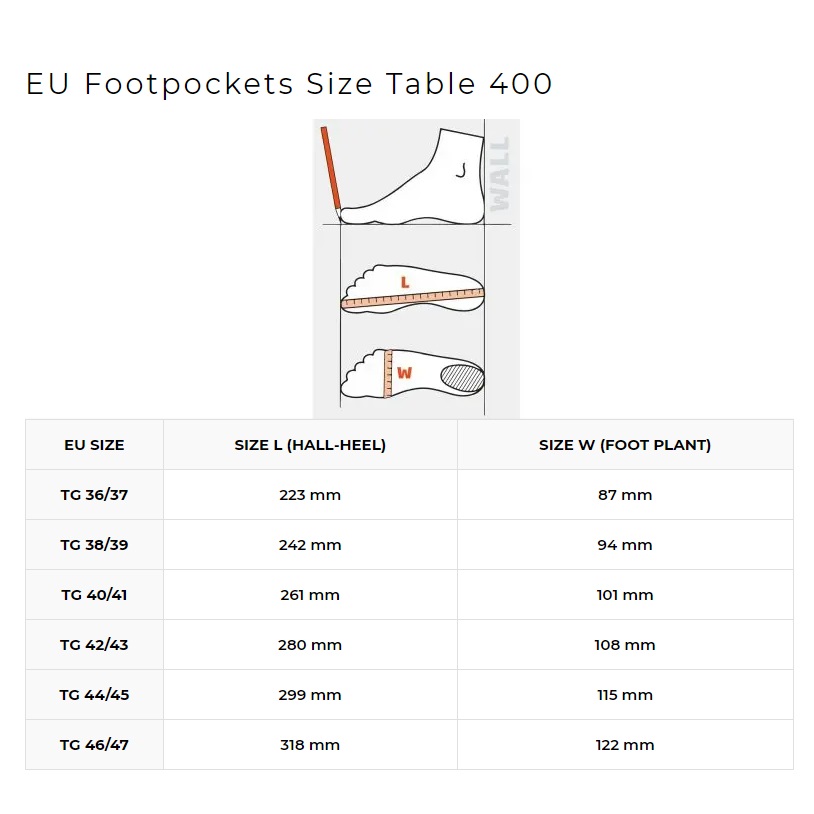Click the 122 mm width cell
This screenshot has width=814, height=814.
click(x=625, y=745)
